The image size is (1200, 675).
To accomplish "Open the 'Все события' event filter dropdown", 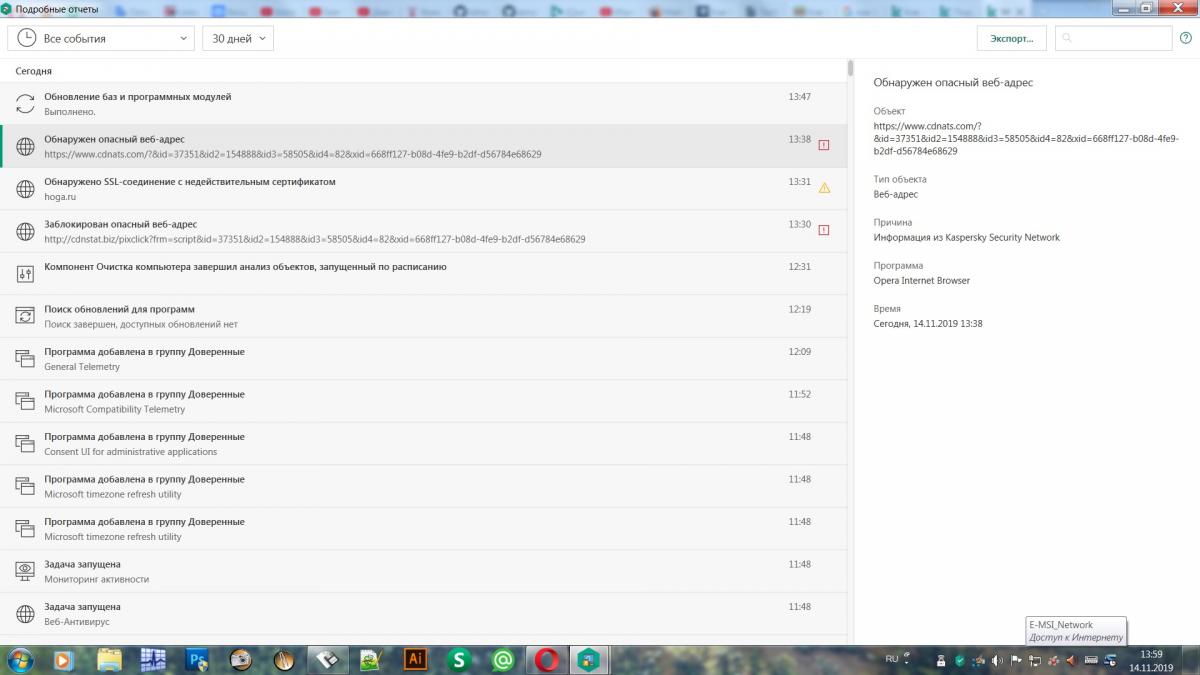I will (x=101, y=38).
